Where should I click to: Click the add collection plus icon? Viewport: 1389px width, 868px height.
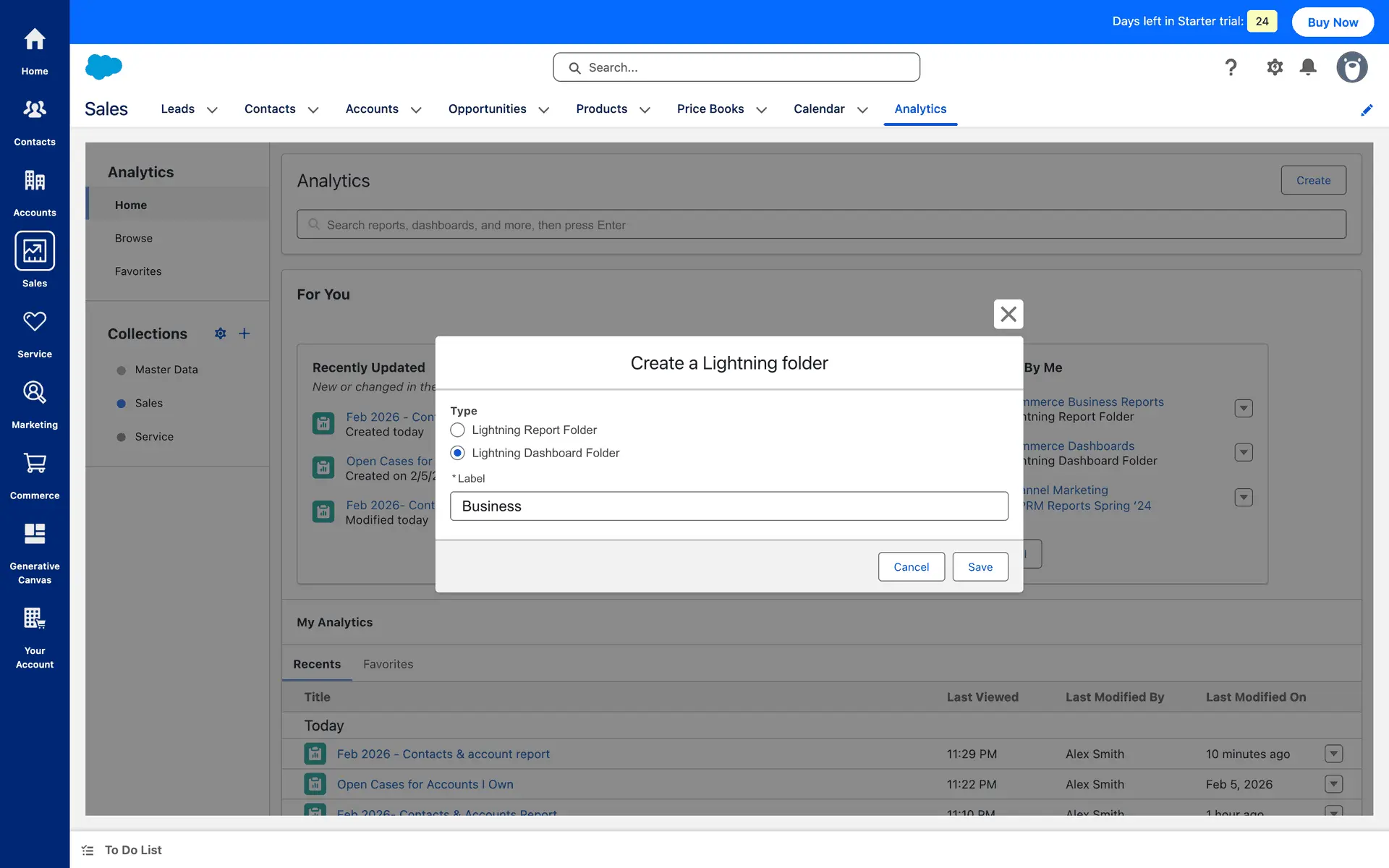pos(245,333)
